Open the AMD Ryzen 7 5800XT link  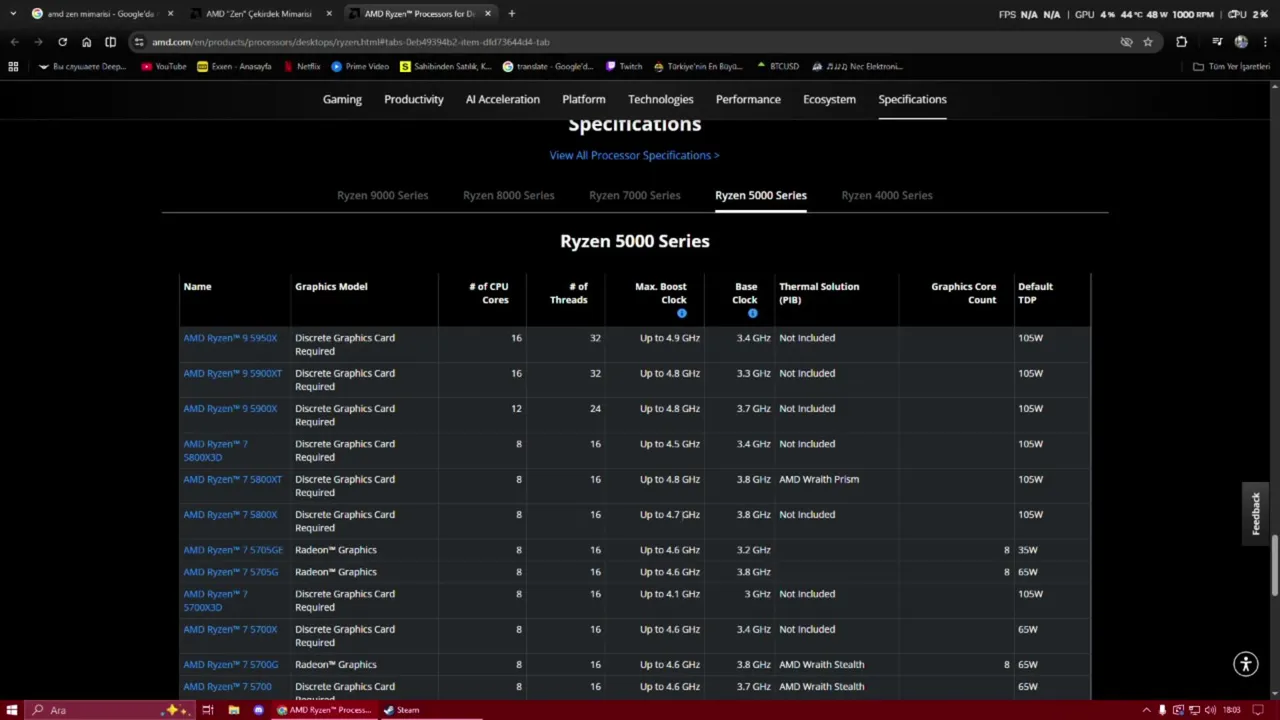(x=232, y=479)
